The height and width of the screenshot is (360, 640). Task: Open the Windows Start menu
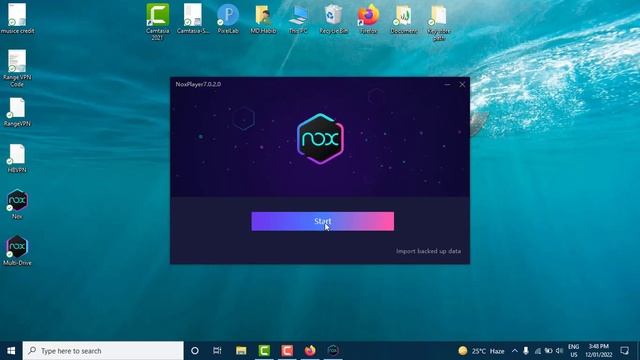[11, 351]
